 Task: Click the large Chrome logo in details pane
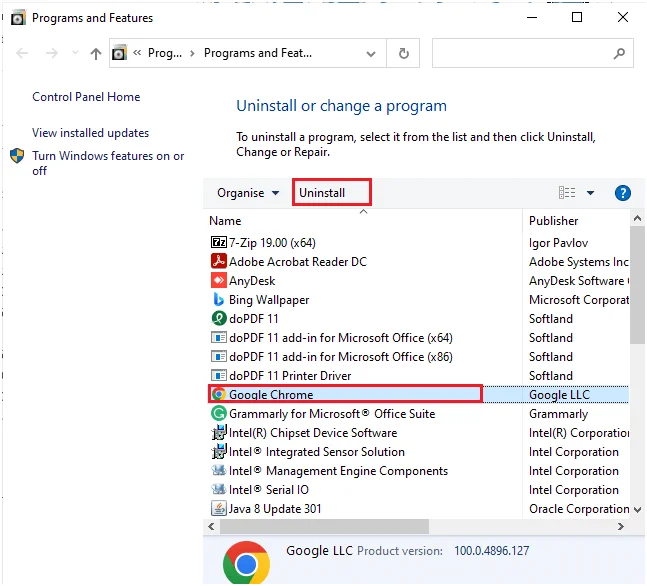246,563
